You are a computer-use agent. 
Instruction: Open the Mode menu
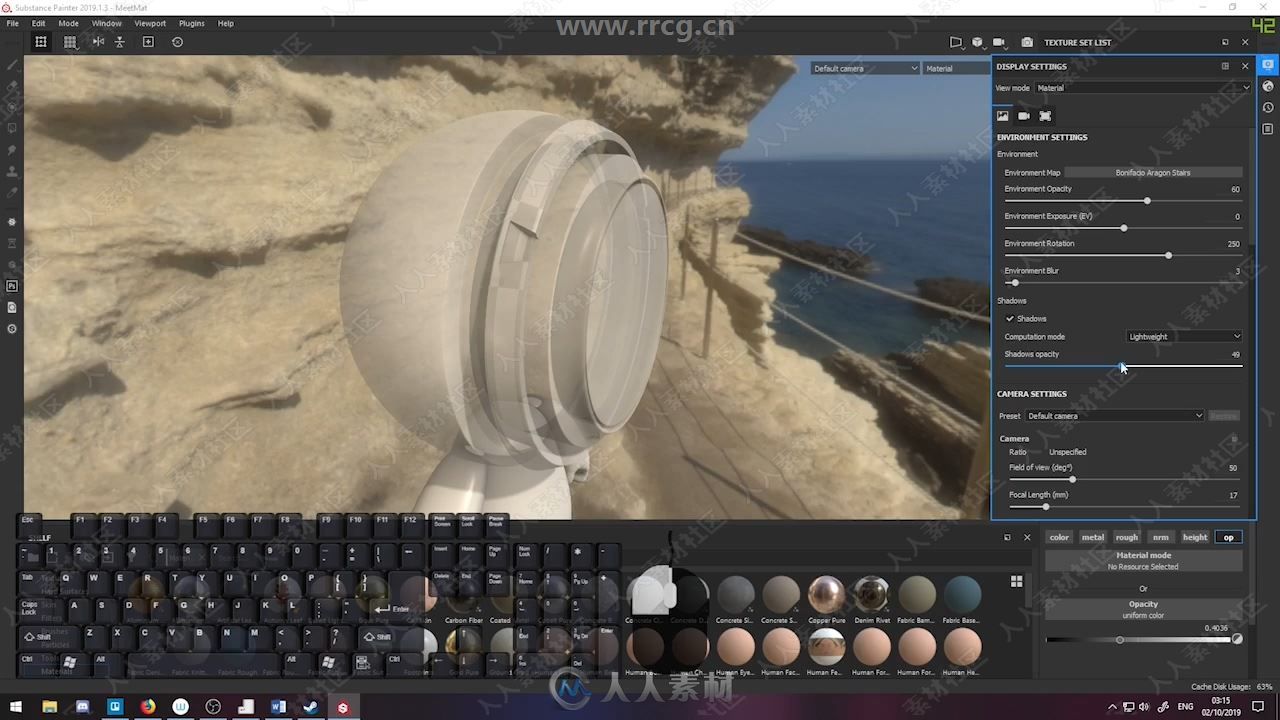click(68, 23)
